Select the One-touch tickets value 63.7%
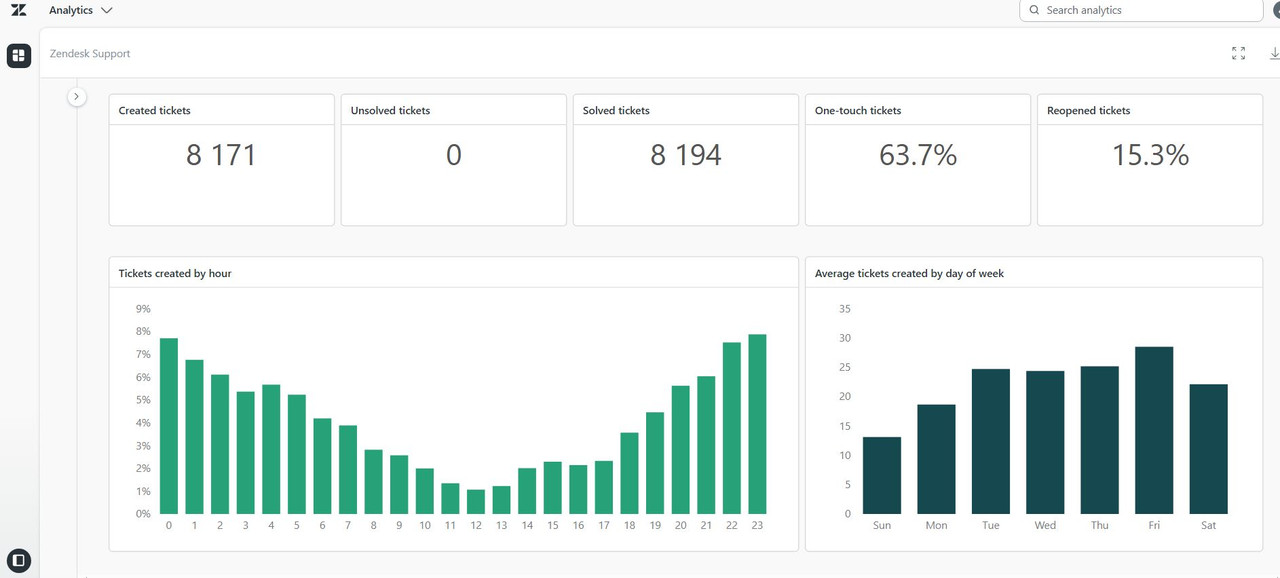The image size is (1280, 578). coord(918,155)
